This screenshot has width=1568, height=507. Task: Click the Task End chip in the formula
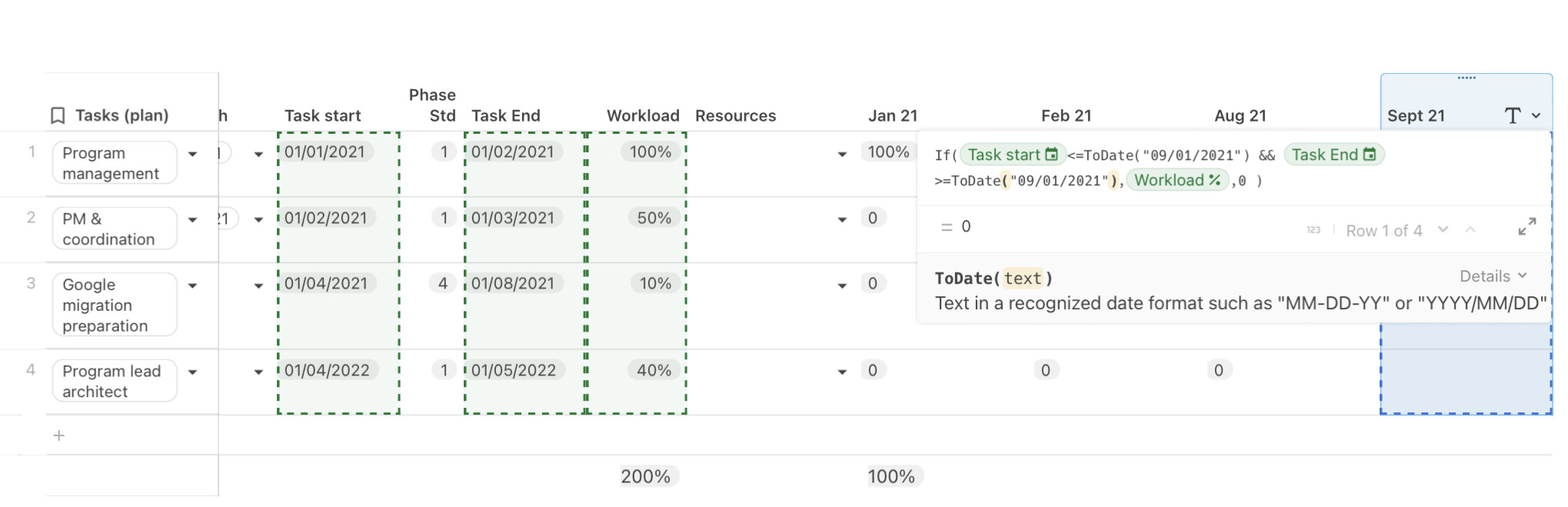click(x=1333, y=155)
